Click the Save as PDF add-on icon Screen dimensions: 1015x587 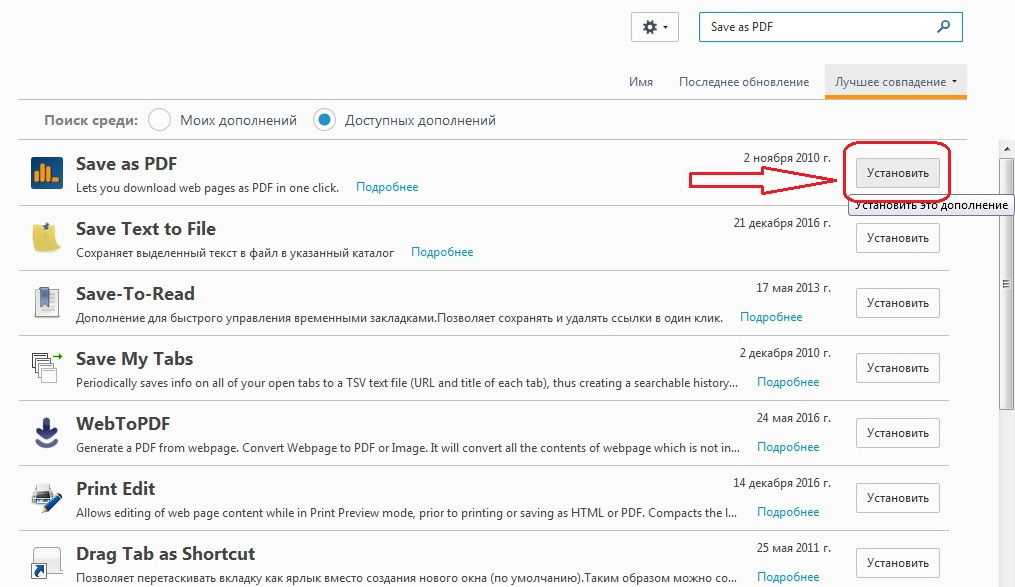[46, 173]
